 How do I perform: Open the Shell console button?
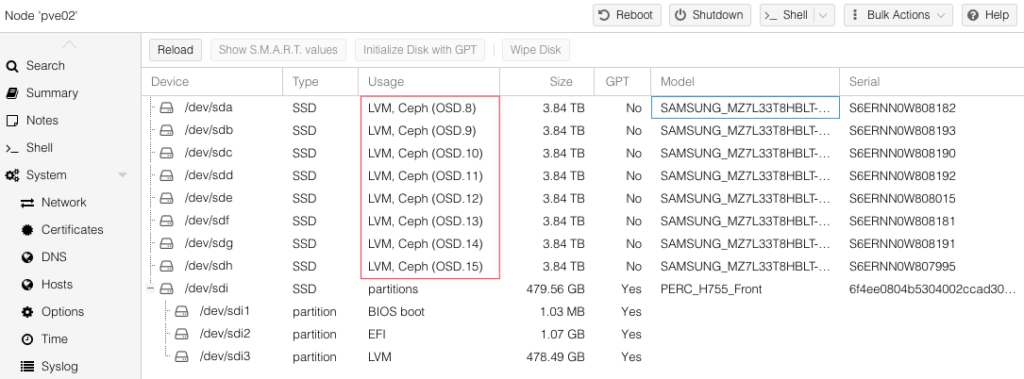pos(787,15)
